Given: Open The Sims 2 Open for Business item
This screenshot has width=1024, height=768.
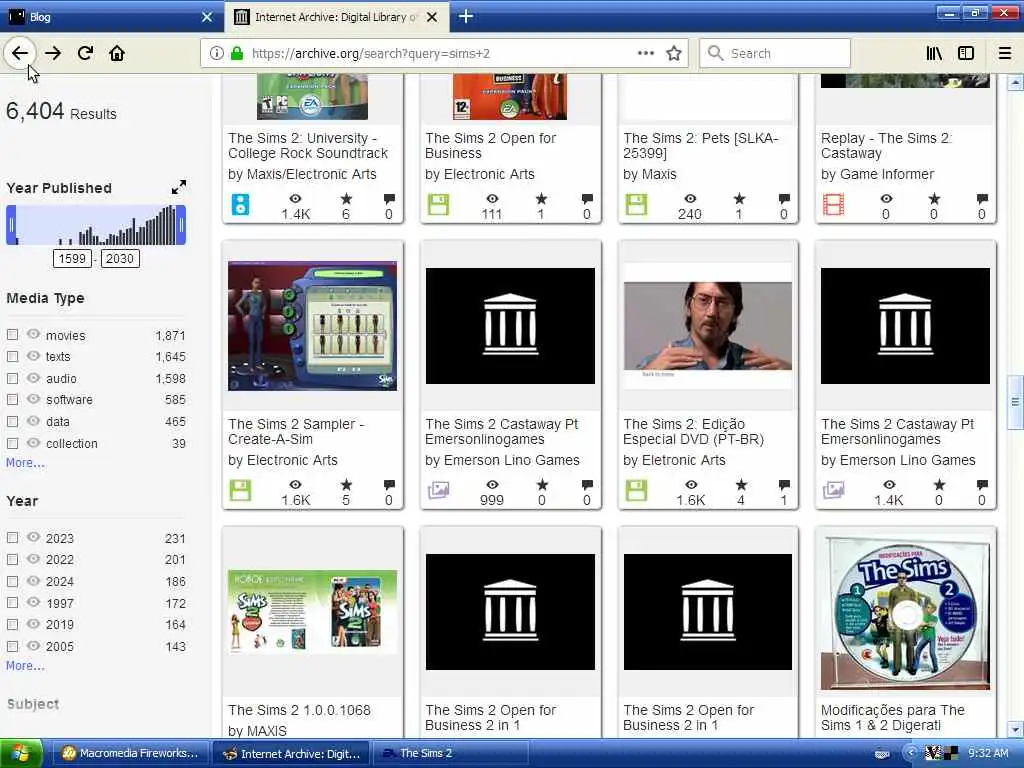Looking at the screenshot, I should pos(490,146).
